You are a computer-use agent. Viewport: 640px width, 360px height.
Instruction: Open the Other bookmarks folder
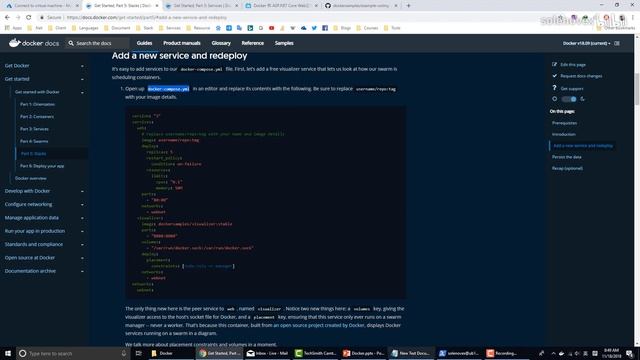[x=616, y=28]
